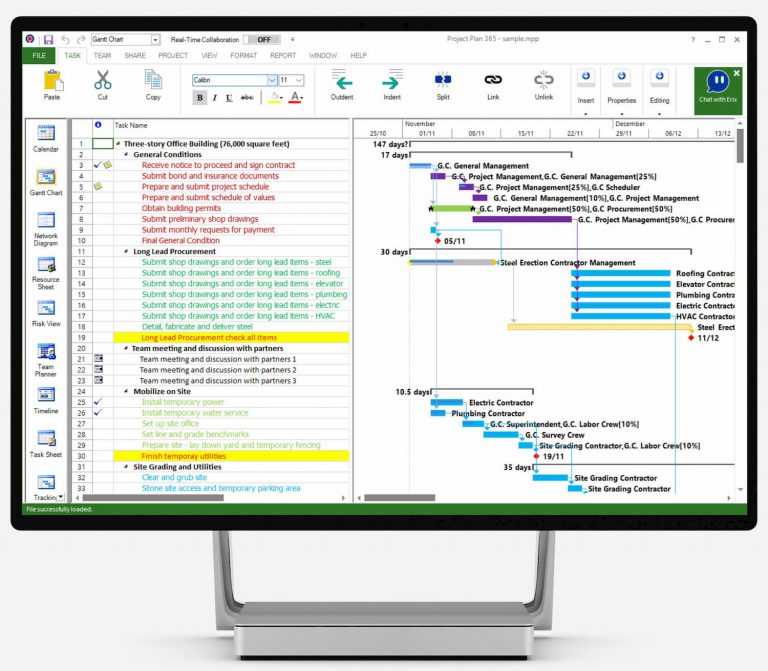
Task: Click the Paste clipboard icon
Action: 52,80
